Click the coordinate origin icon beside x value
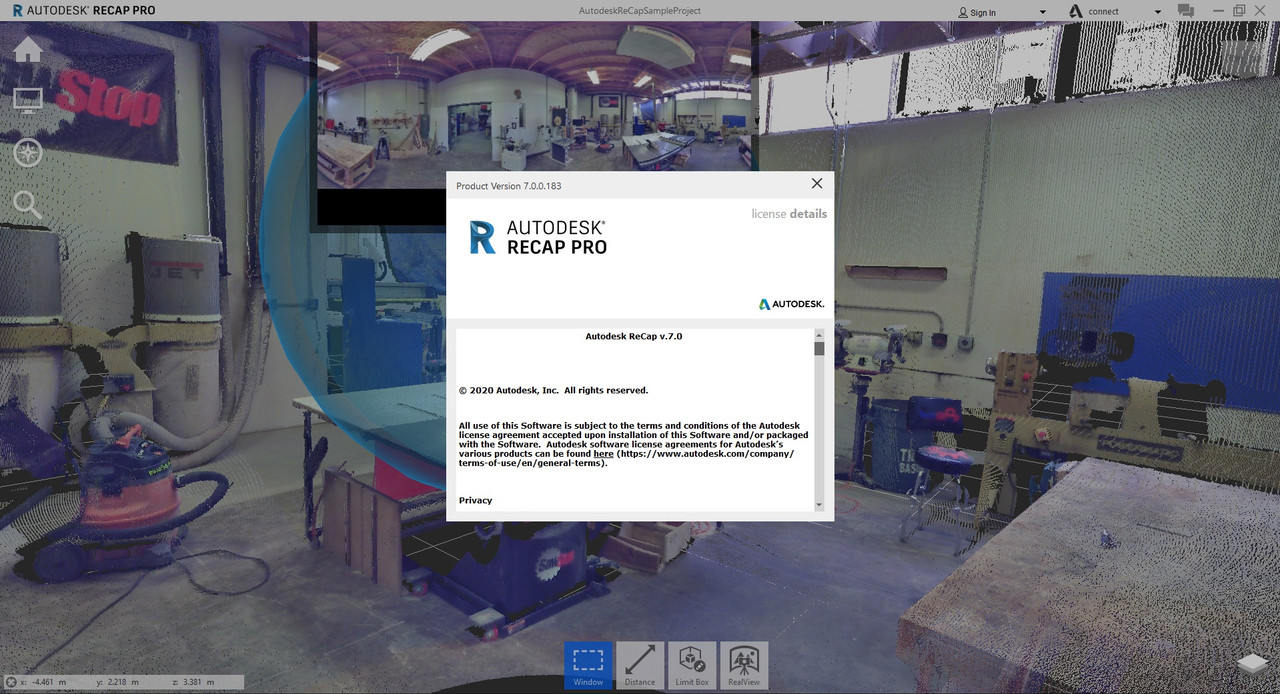 coord(10,682)
